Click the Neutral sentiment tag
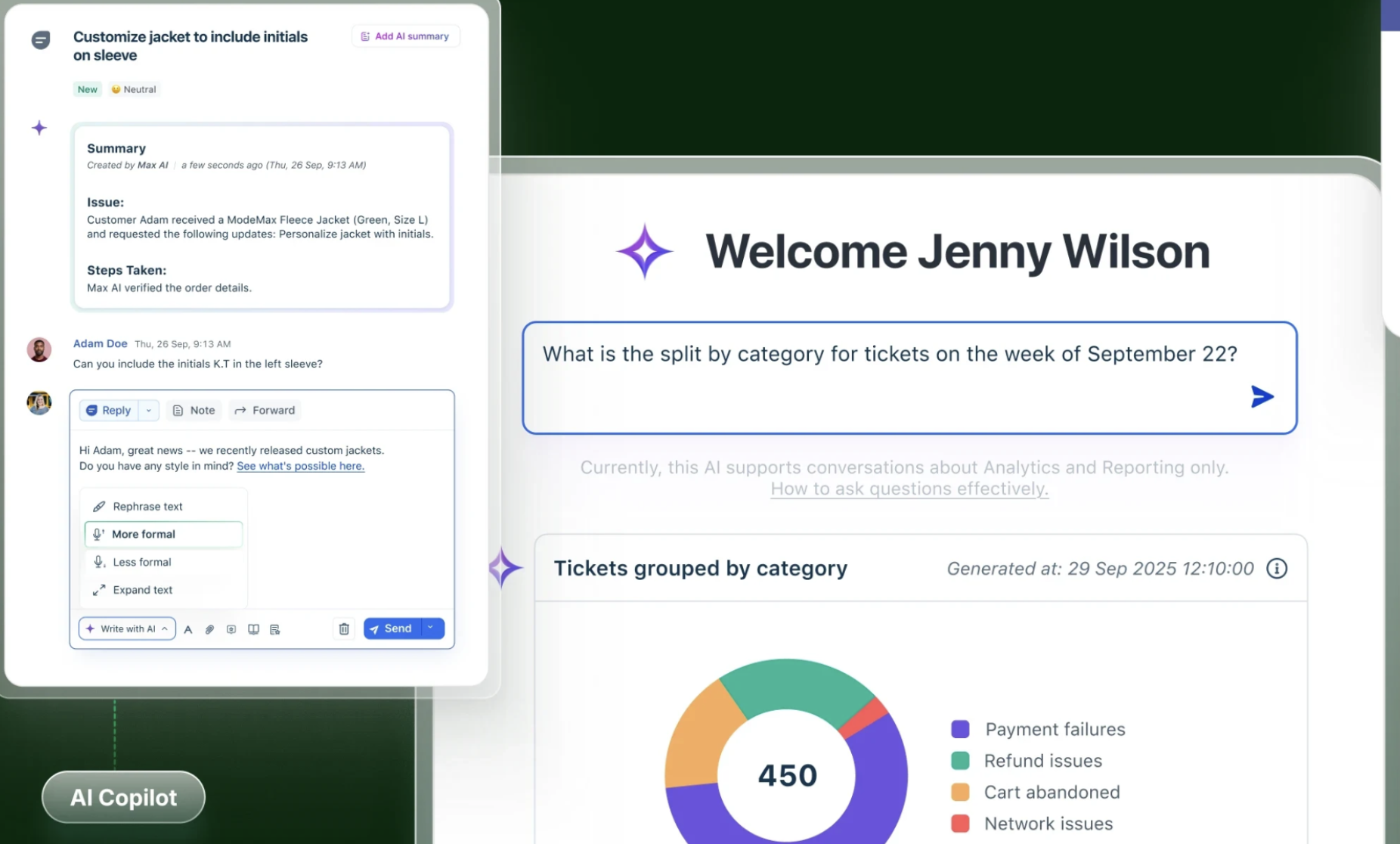This screenshot has width=1400, height=844. point(134,89)
